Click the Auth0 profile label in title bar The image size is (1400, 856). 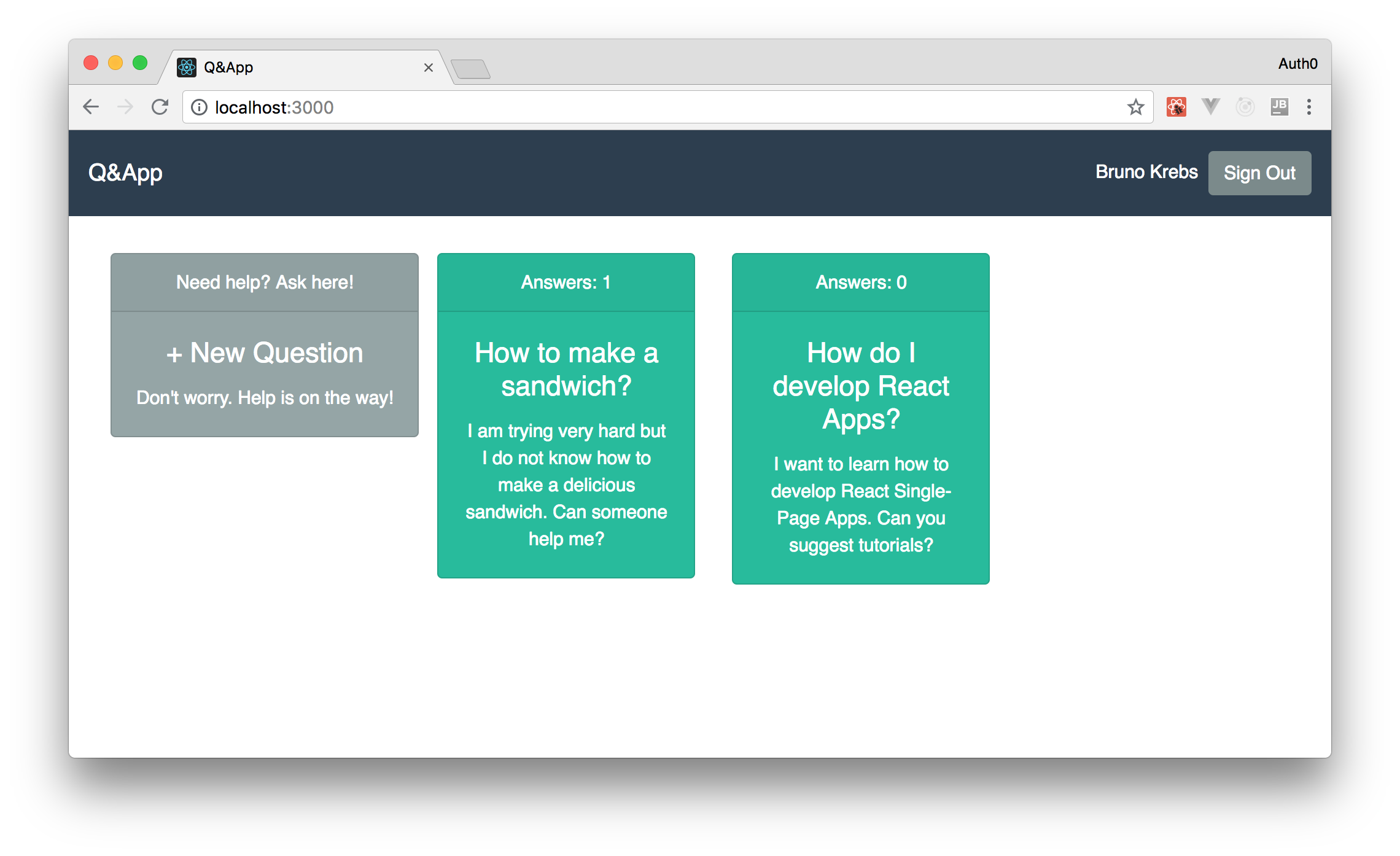[1297, 64]
